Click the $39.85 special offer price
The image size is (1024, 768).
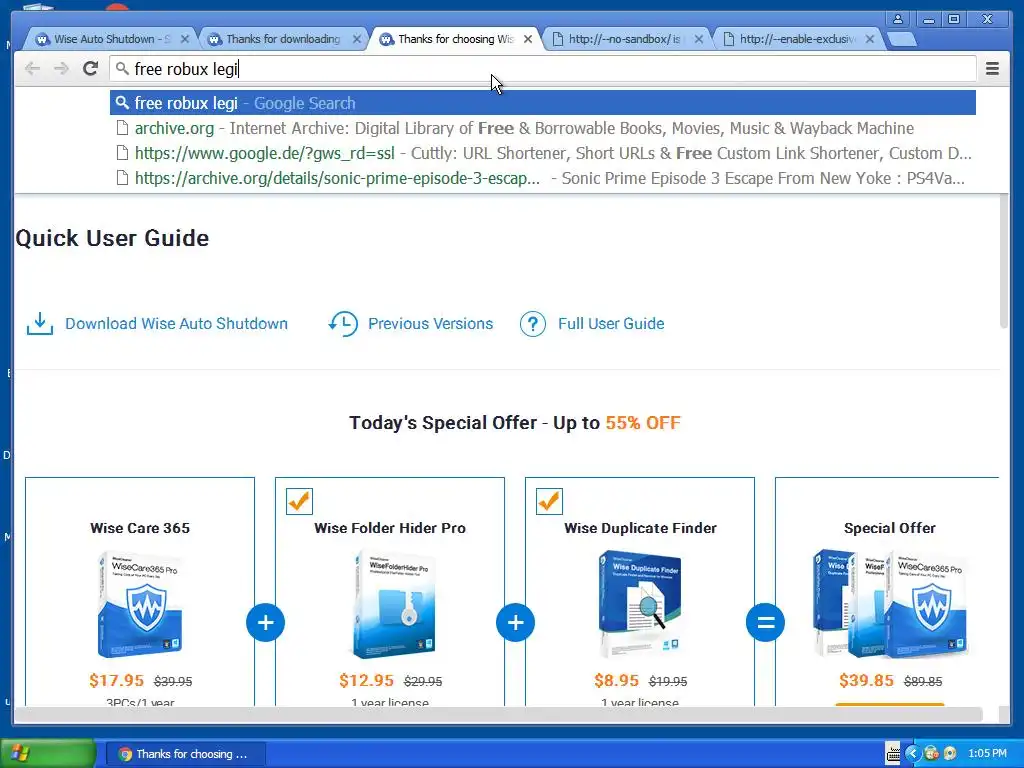click(866, 680)
